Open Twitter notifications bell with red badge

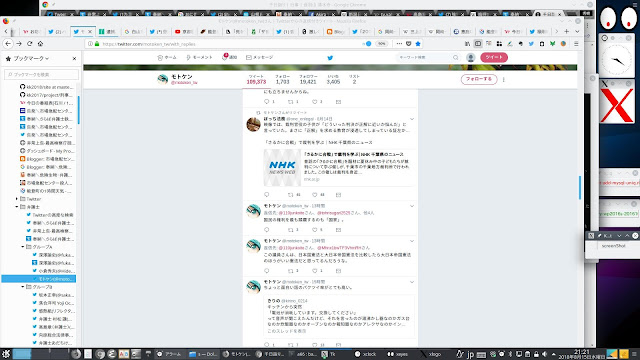(x=229, y=57)
